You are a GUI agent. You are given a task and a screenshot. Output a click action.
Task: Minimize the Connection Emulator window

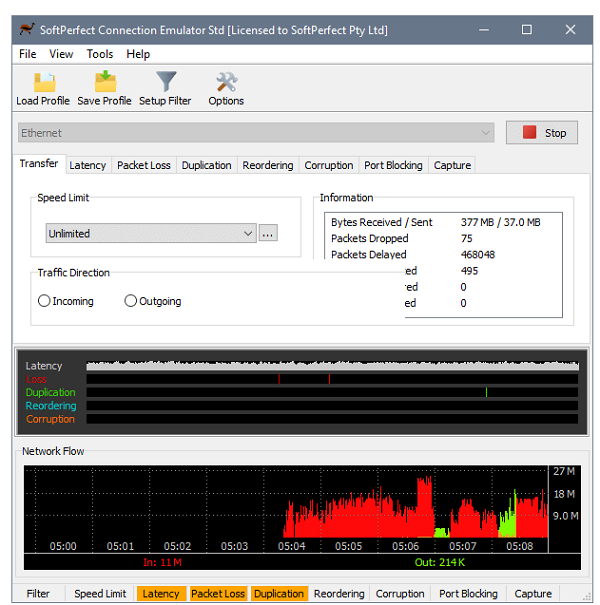point(484,30)
